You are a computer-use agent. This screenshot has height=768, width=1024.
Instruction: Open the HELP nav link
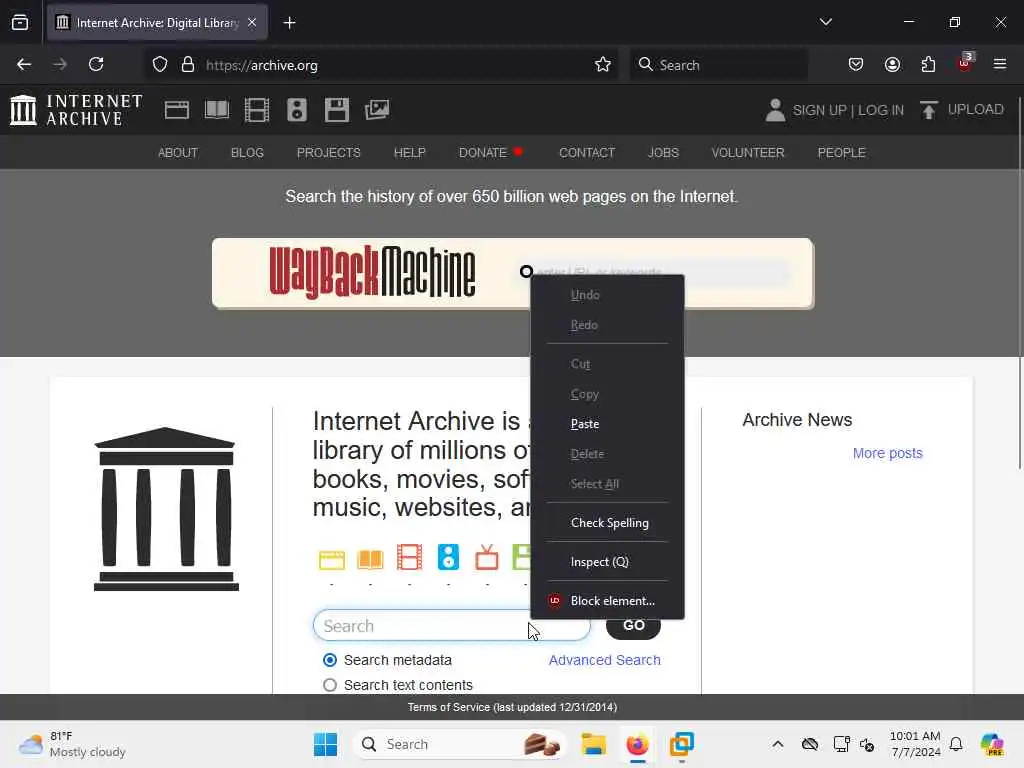(409, 153)
